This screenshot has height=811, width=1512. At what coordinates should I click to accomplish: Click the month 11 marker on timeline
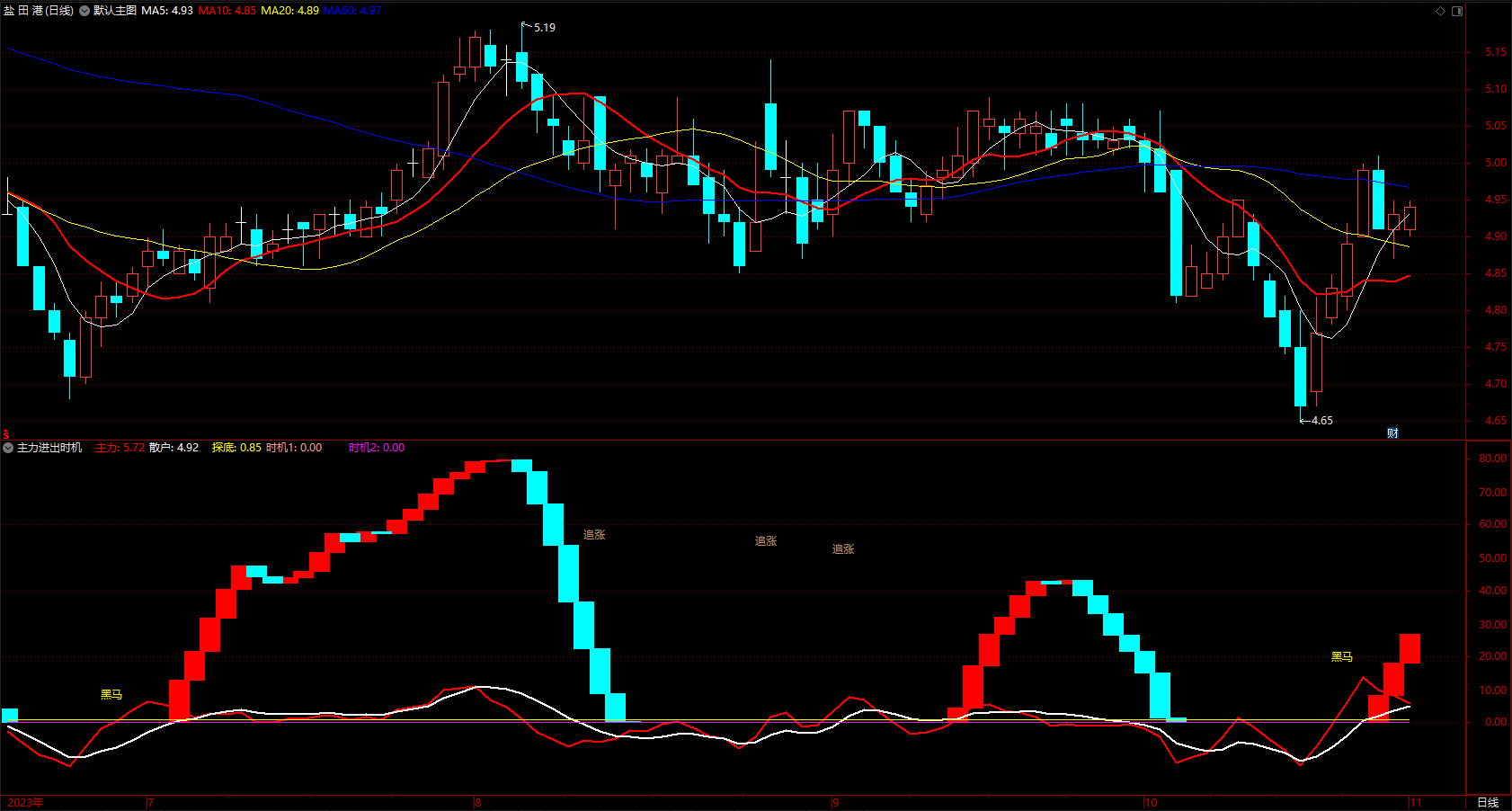click(x=1416, y=803)
